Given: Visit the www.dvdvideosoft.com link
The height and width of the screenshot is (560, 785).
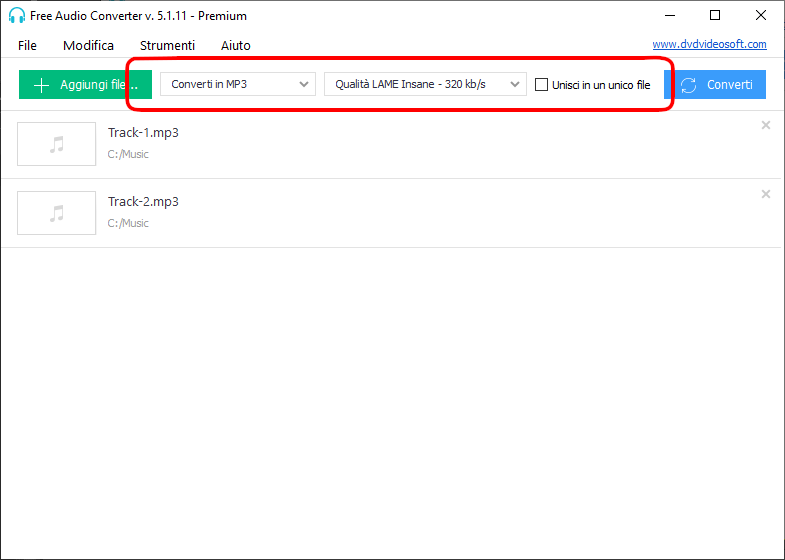Looking at the screenshot, I should click(x=709, y=44).
